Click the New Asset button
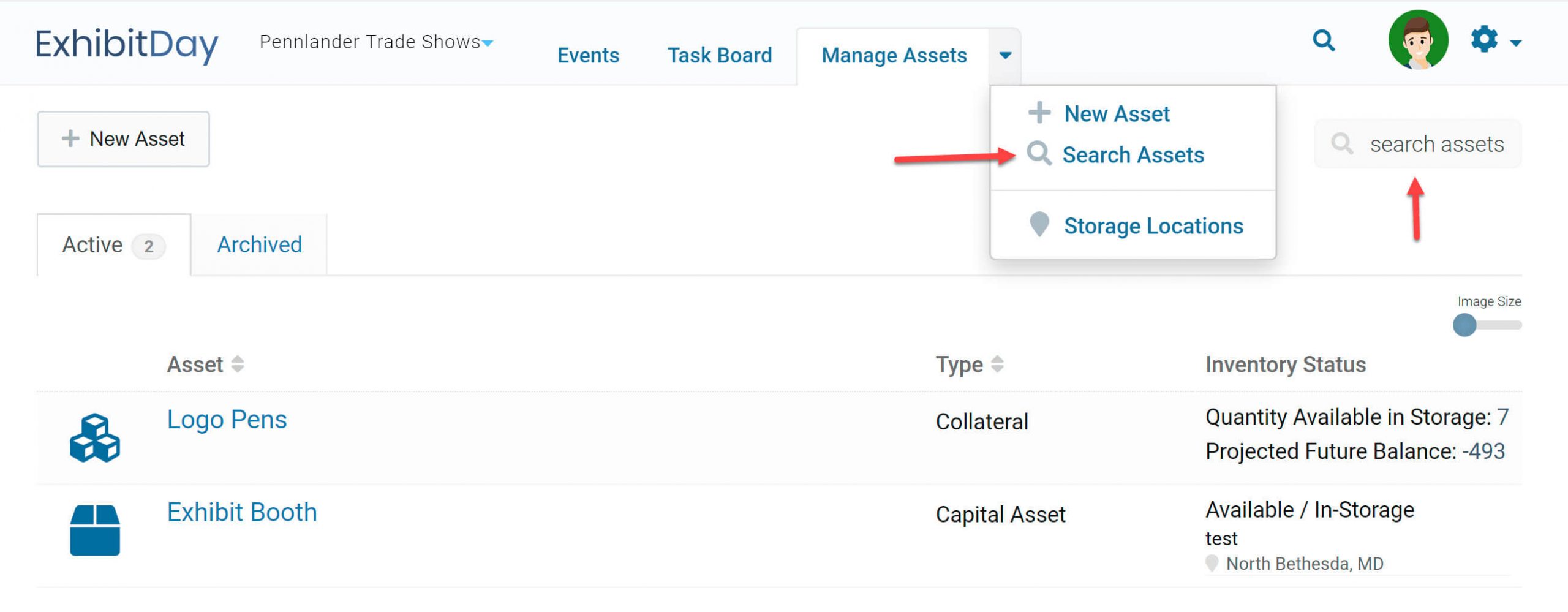The image size is (1568, 612). 123,139
